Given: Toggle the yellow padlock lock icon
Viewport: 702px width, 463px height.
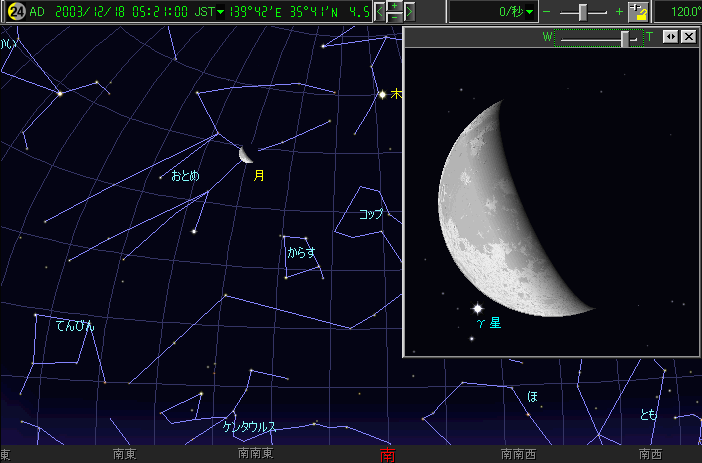Looking at the screenshot, I should 636,11.
